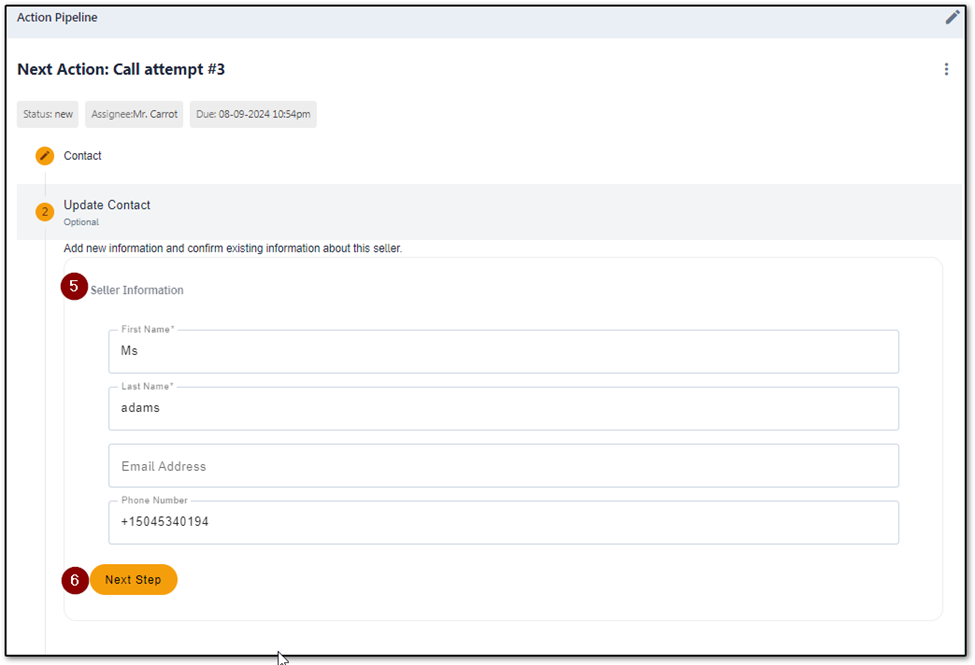The image size is (975, 665).
Task: Click the Status: new chip
Action: pyautogui.click(x=48, y=114)
